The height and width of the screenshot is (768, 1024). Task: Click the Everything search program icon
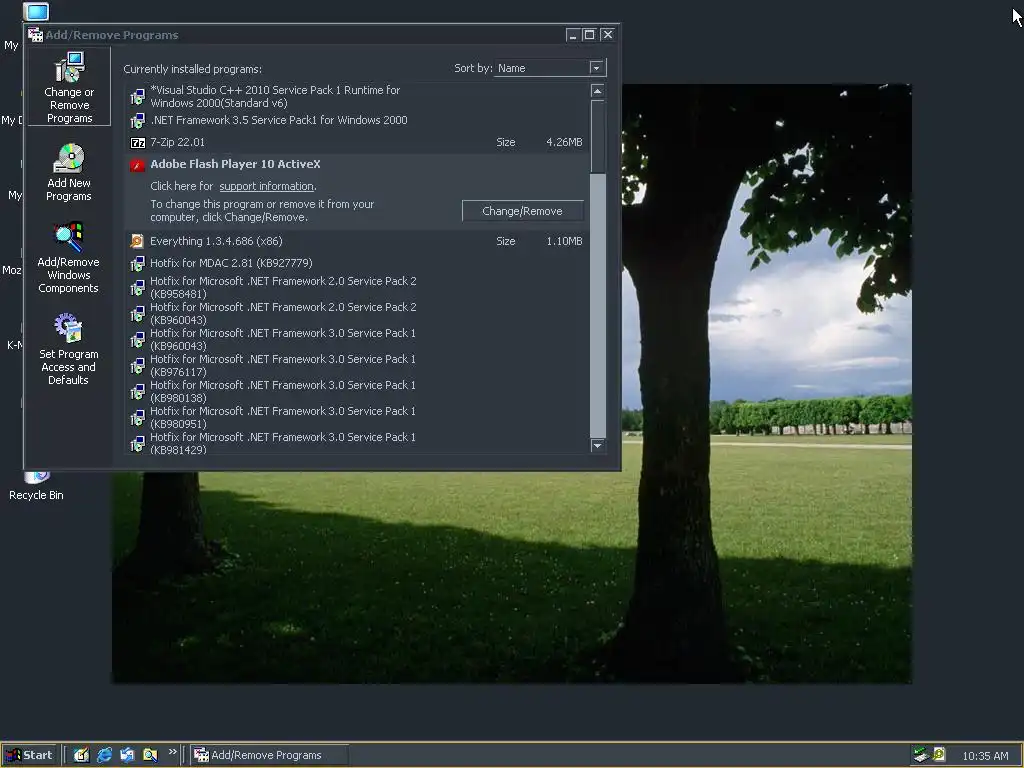[137, 241]
